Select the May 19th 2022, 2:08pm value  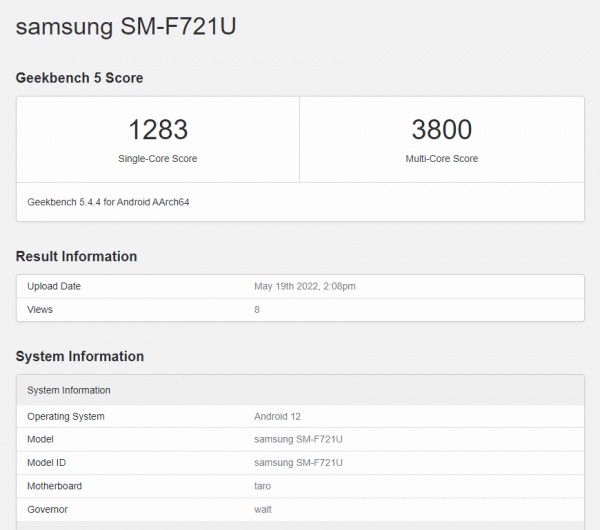305,286
